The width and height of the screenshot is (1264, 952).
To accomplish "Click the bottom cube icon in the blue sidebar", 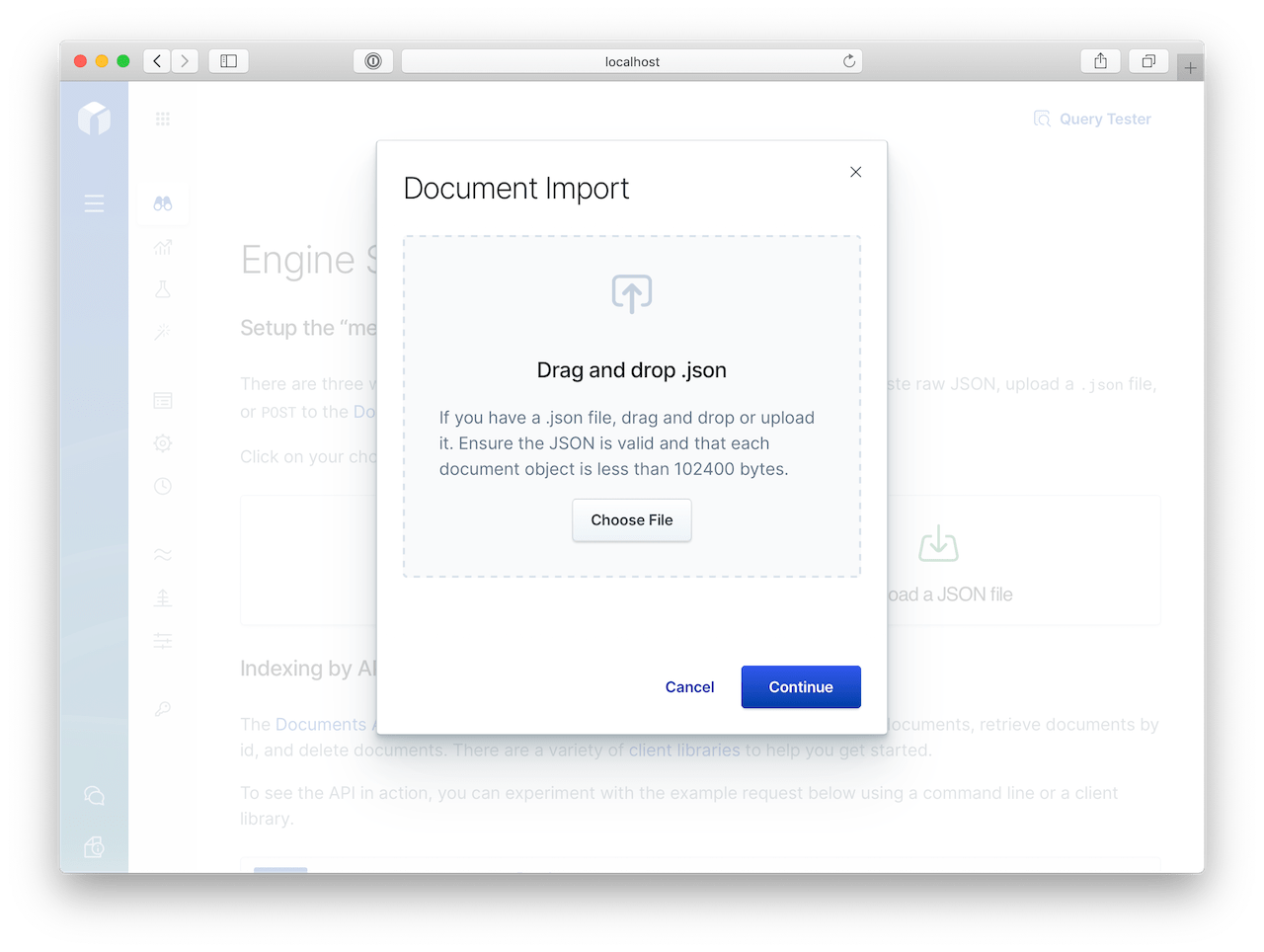I will click(x=95, y=847).
